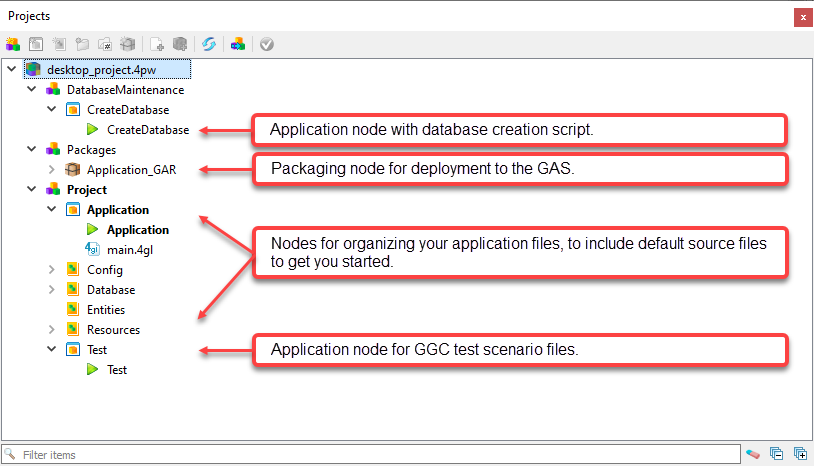Expand the Resources folder node
Image resolution: width=814 pixels, height=466 pixels.
coord(52,330)
